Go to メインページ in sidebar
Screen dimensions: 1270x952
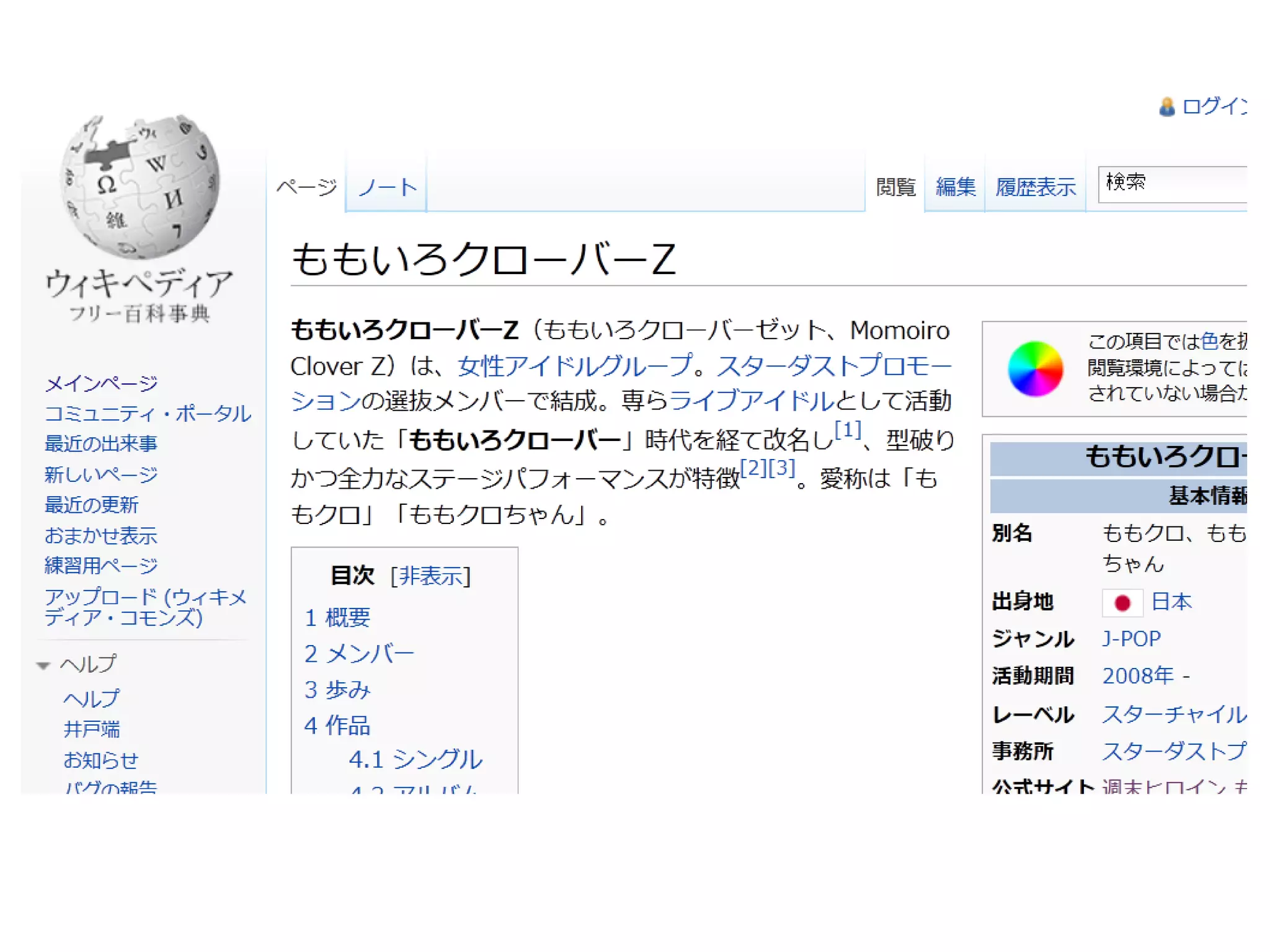tap(101, 383)
